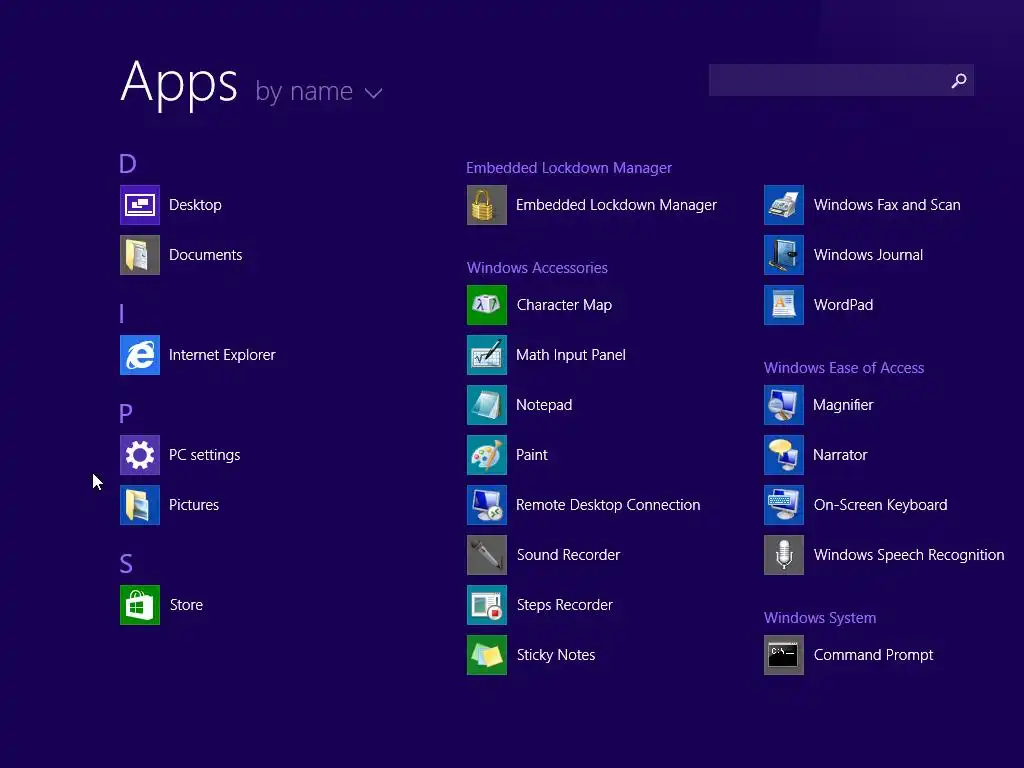Open the Pictures folder icon
The height and width of the screenshot is (768, 1024).
click(x=140, y=505)
